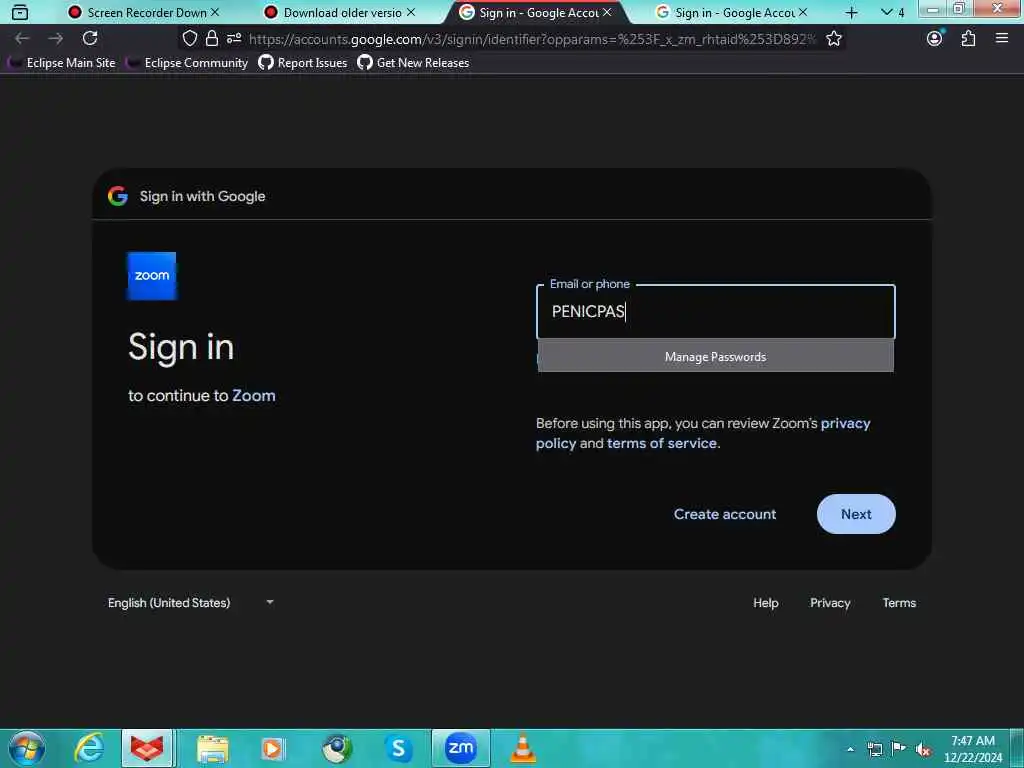
Task: Click the Next button
Action: [x=856, y=514]
